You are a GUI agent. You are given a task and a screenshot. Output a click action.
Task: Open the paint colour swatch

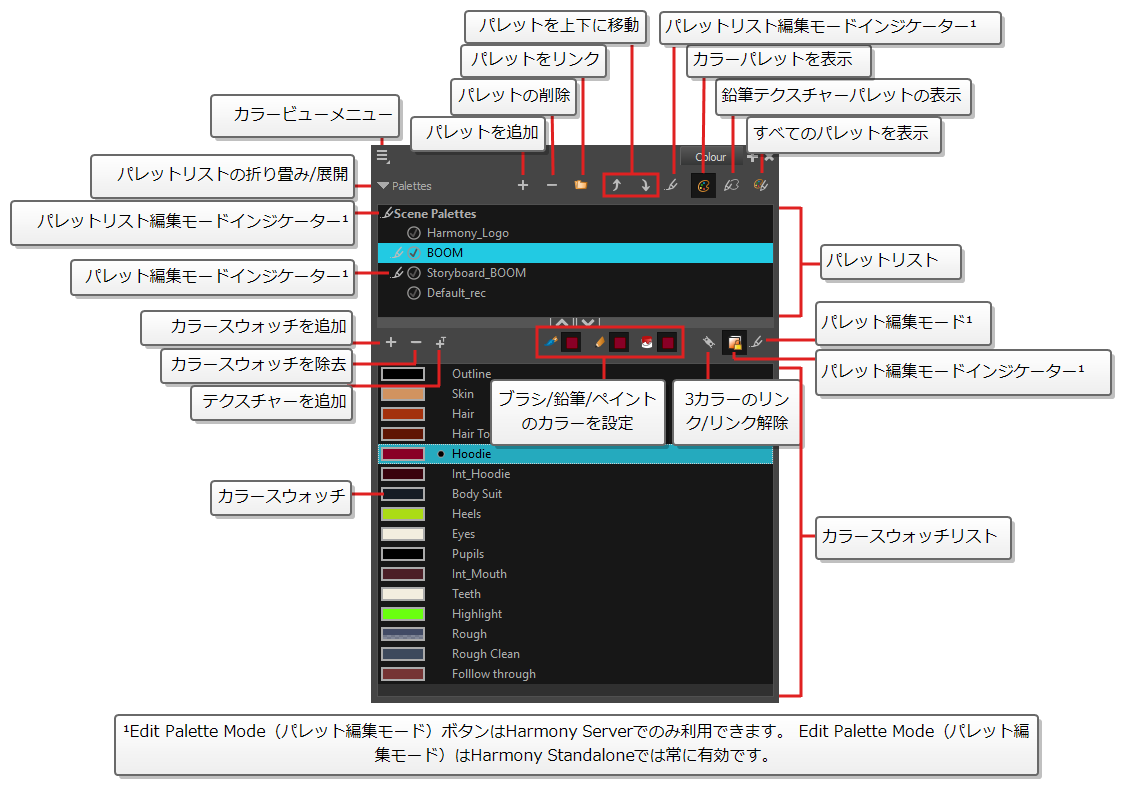668,343
